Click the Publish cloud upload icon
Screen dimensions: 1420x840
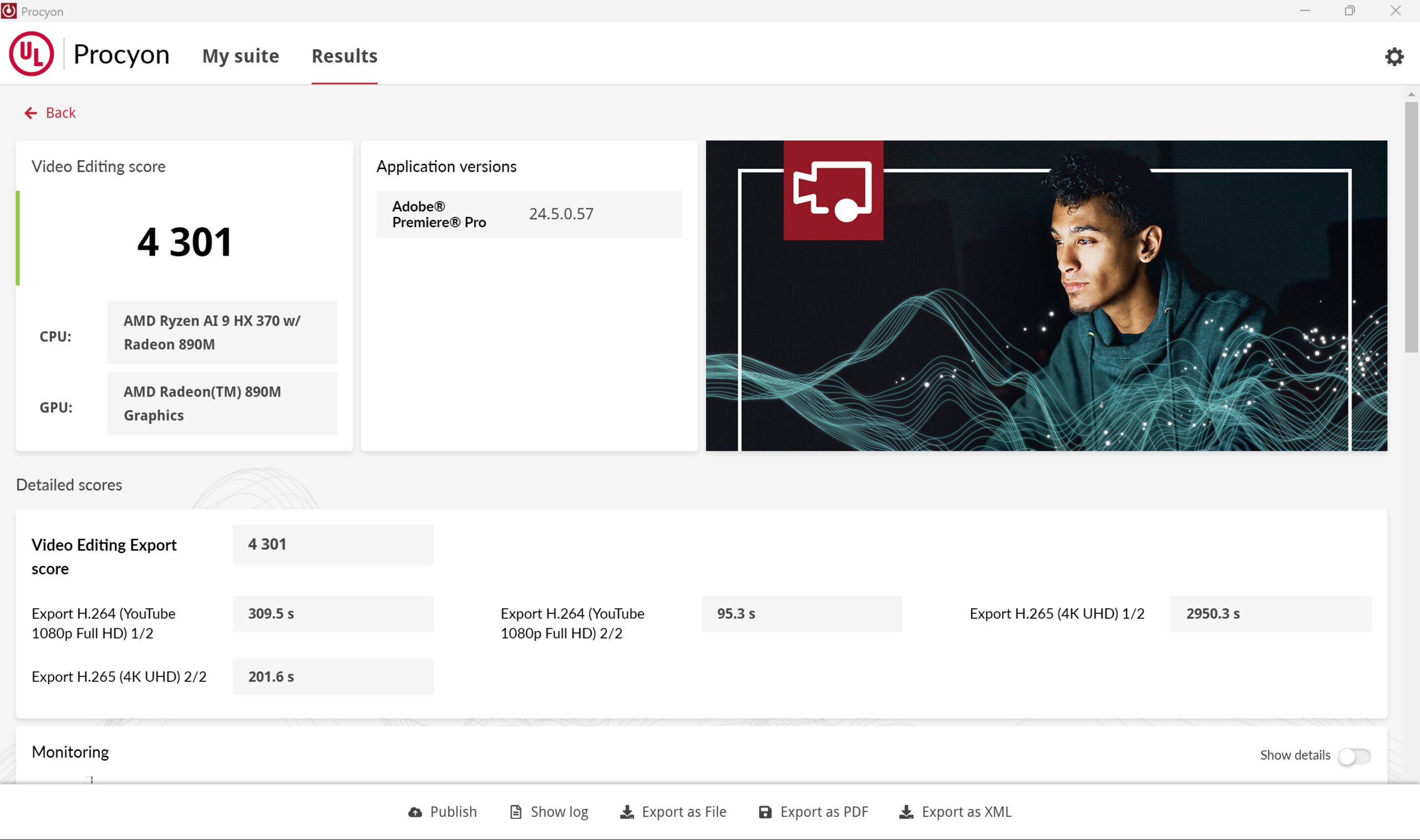[x=415, y=812]
